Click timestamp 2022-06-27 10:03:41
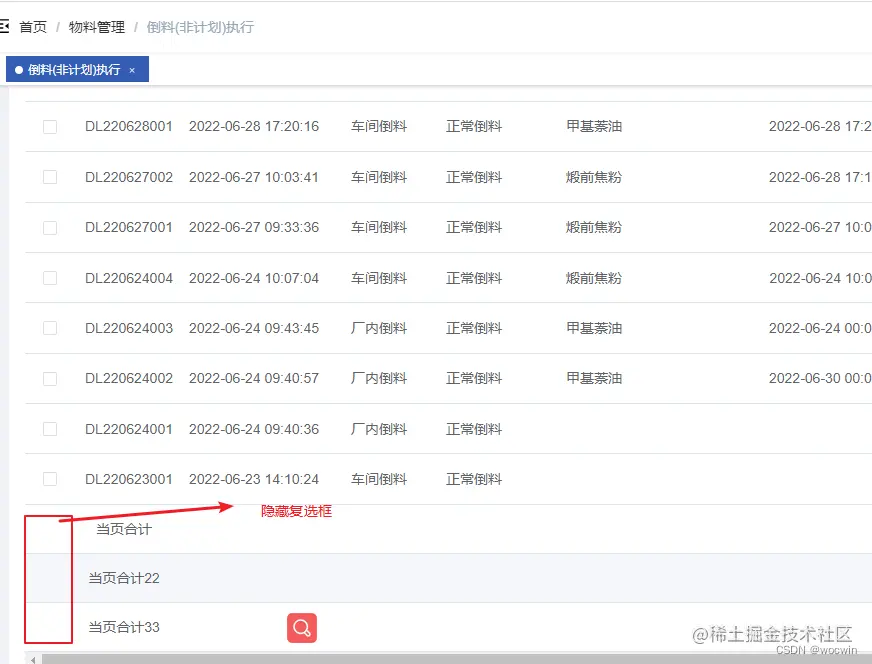 click(x=254, y=177)
